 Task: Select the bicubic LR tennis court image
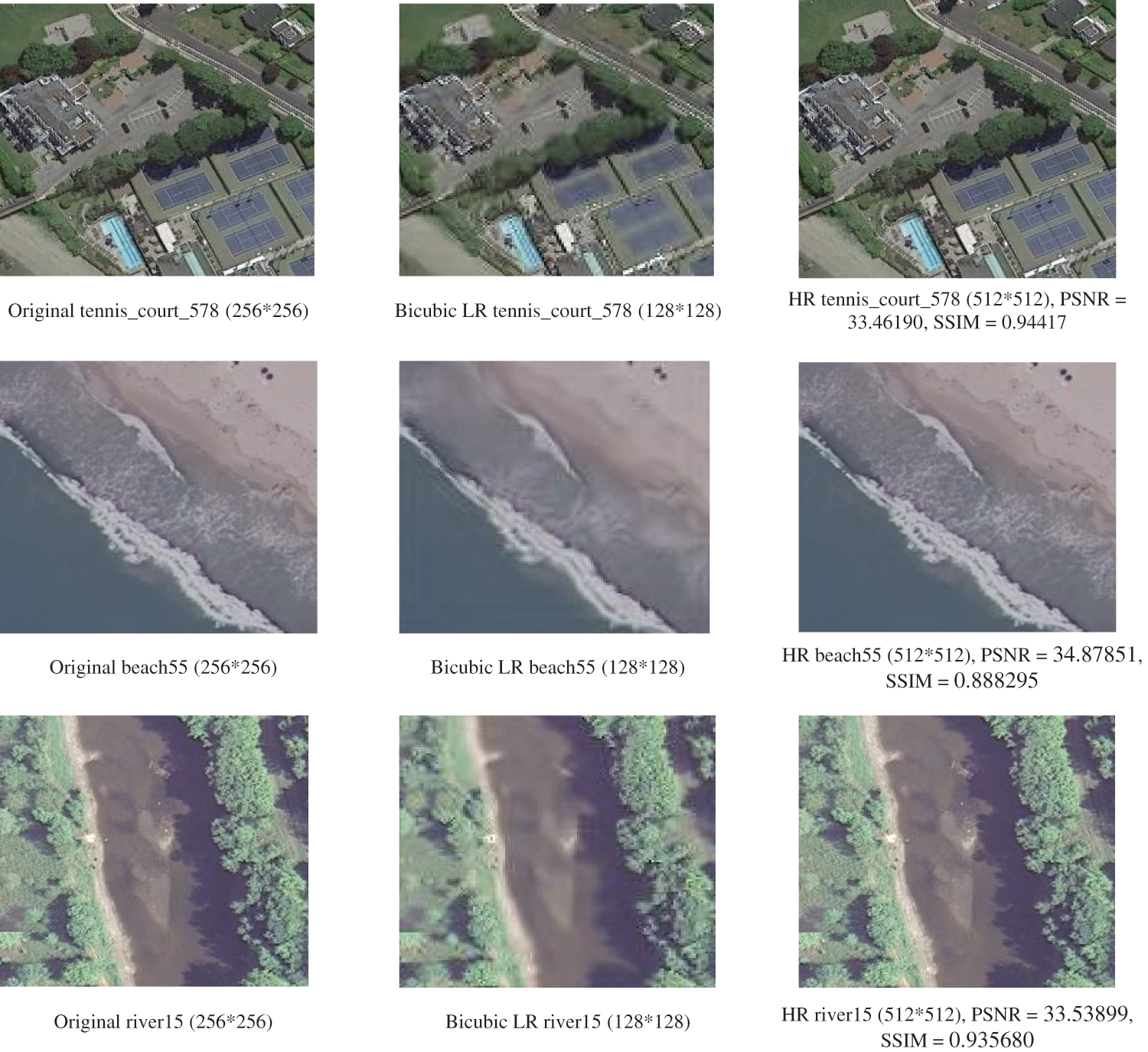click(556, 139)
